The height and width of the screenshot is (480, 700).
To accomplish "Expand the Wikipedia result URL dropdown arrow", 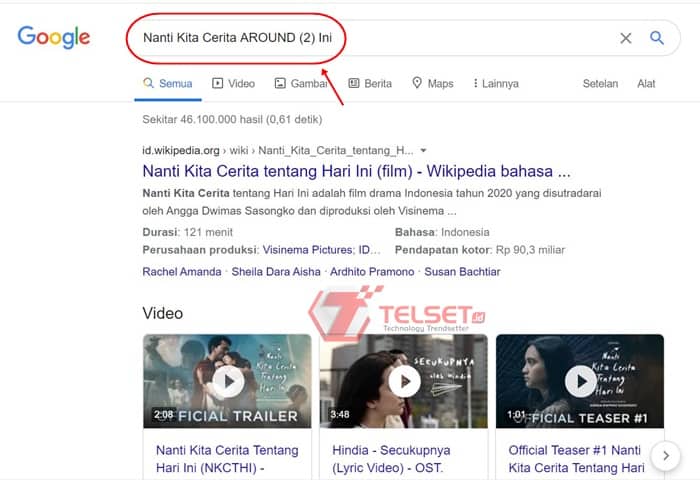I will coord(424,150).
